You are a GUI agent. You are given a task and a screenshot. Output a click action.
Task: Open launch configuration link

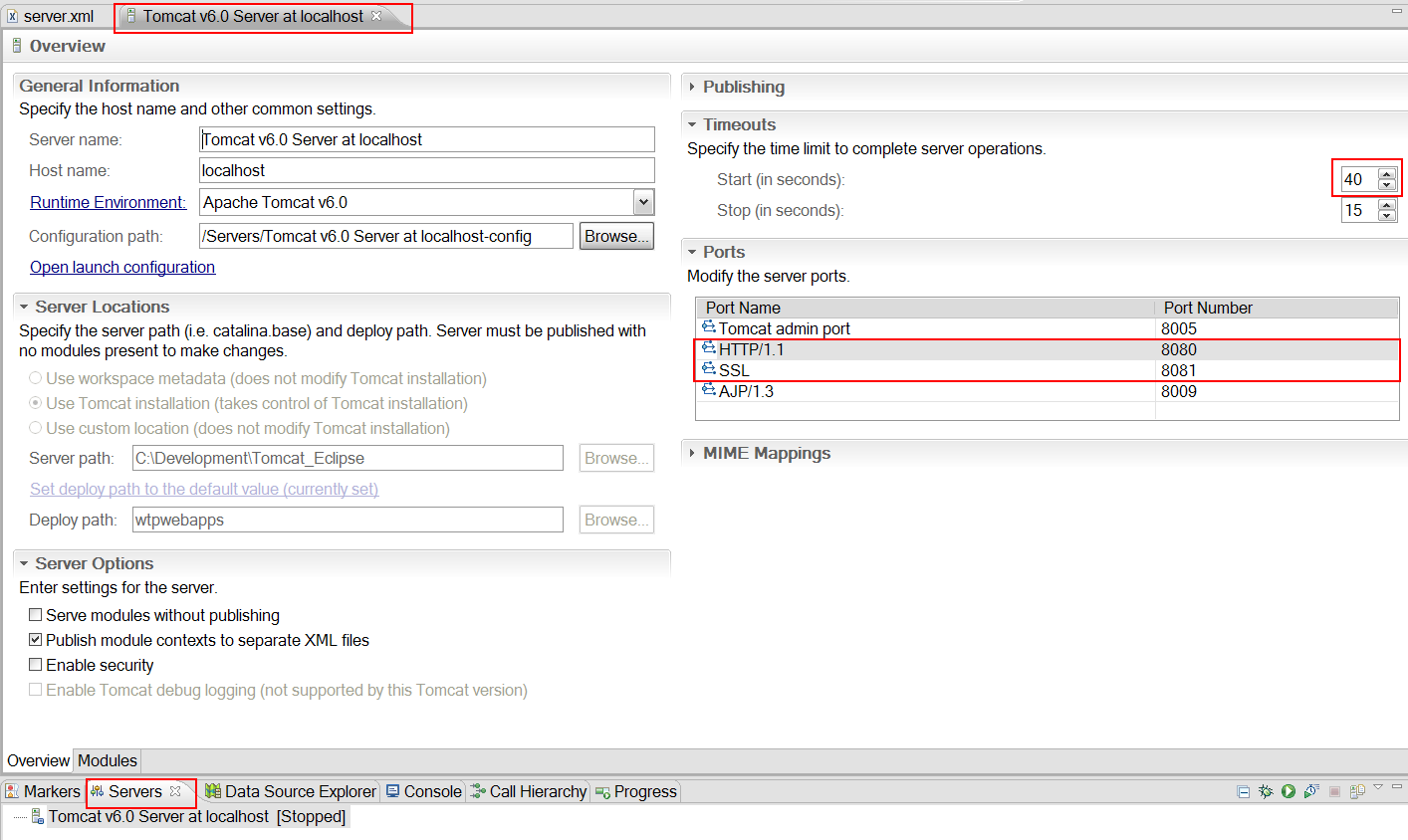[122, 267]
